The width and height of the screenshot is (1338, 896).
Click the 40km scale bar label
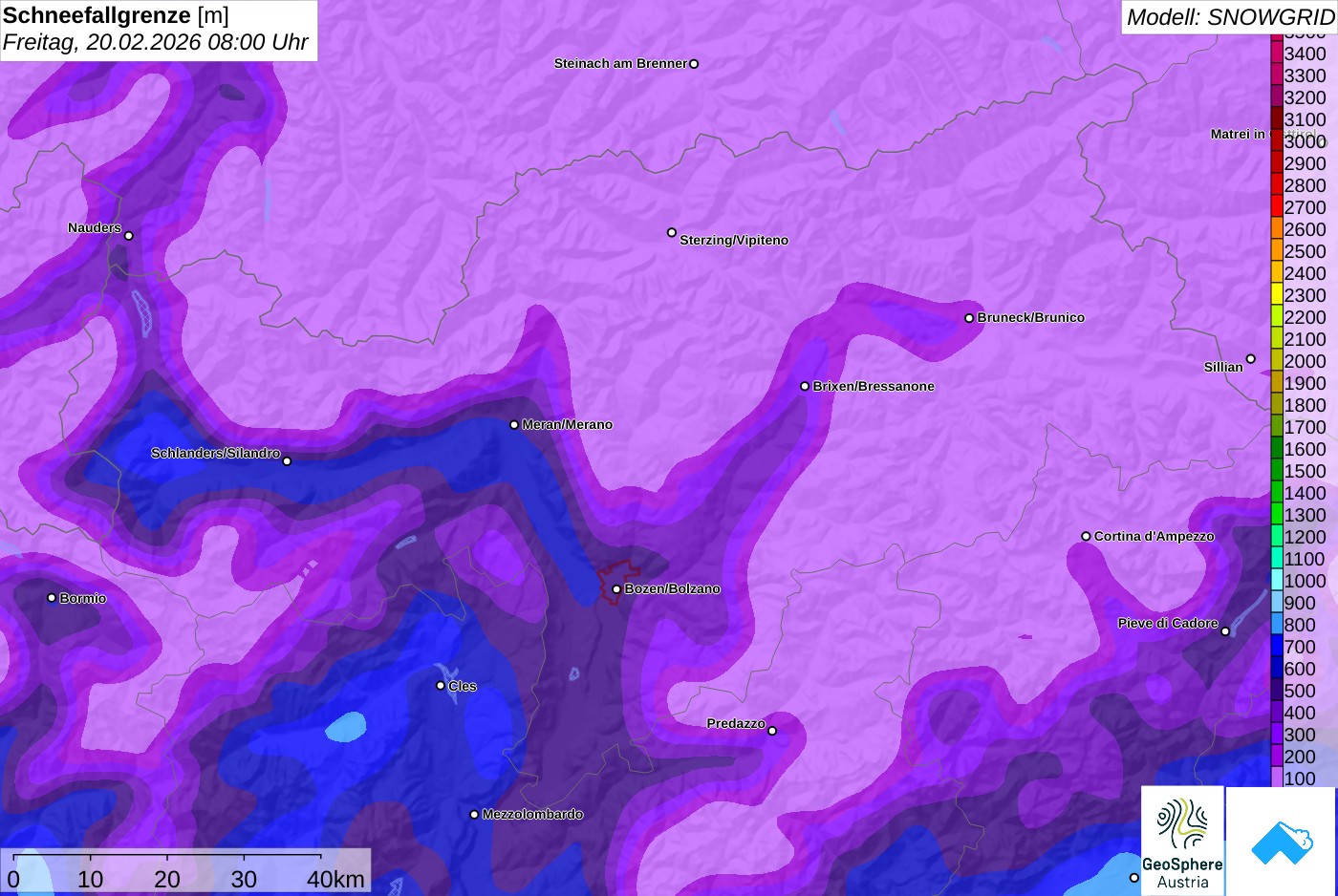(x=335, y=879)
